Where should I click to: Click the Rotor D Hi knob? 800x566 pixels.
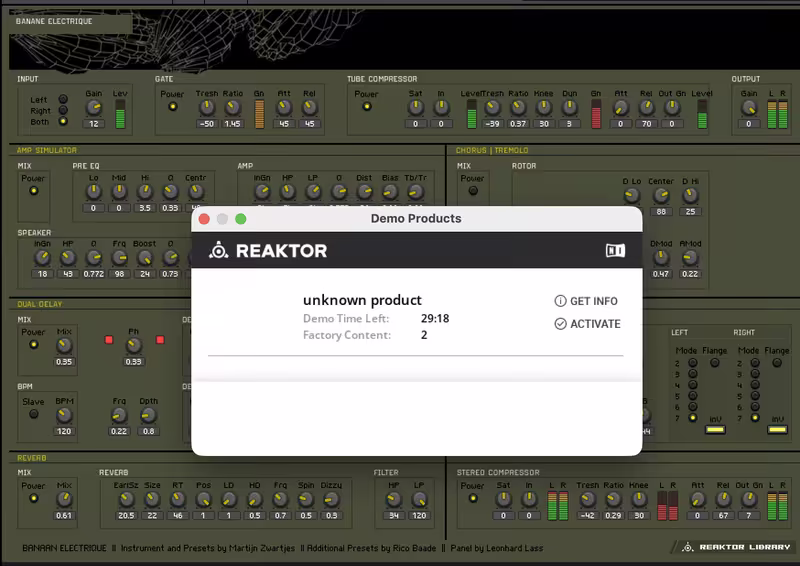690,195
